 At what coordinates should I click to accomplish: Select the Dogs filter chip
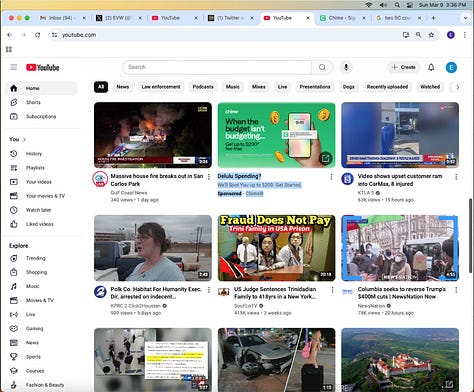[348, 87]
